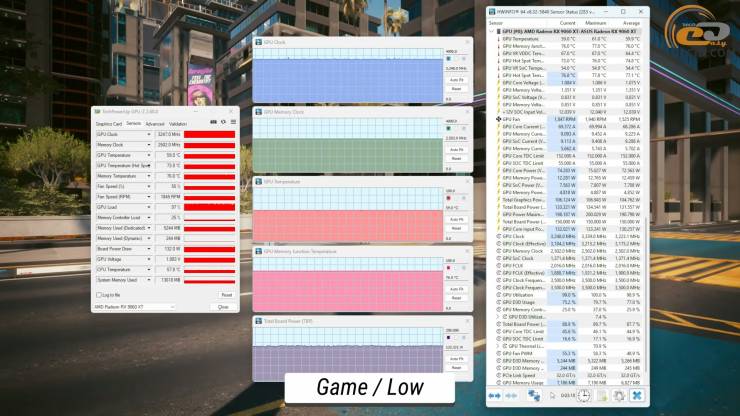
Task: Click Auto Fit on GPU Clock graph
Action: pyautogui.click(x=456, y=79)
